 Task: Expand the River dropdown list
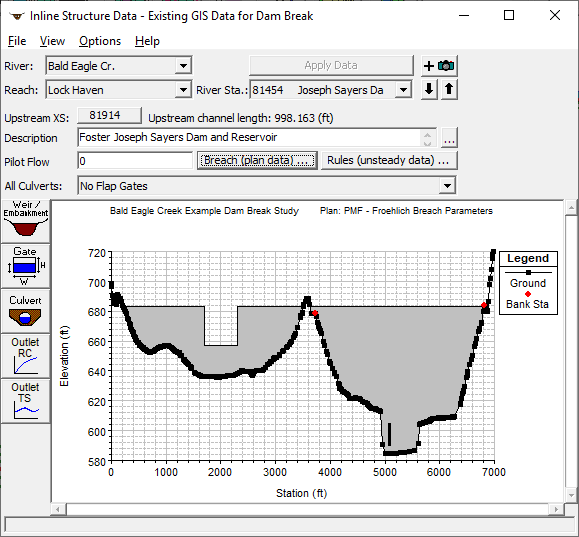183,66
